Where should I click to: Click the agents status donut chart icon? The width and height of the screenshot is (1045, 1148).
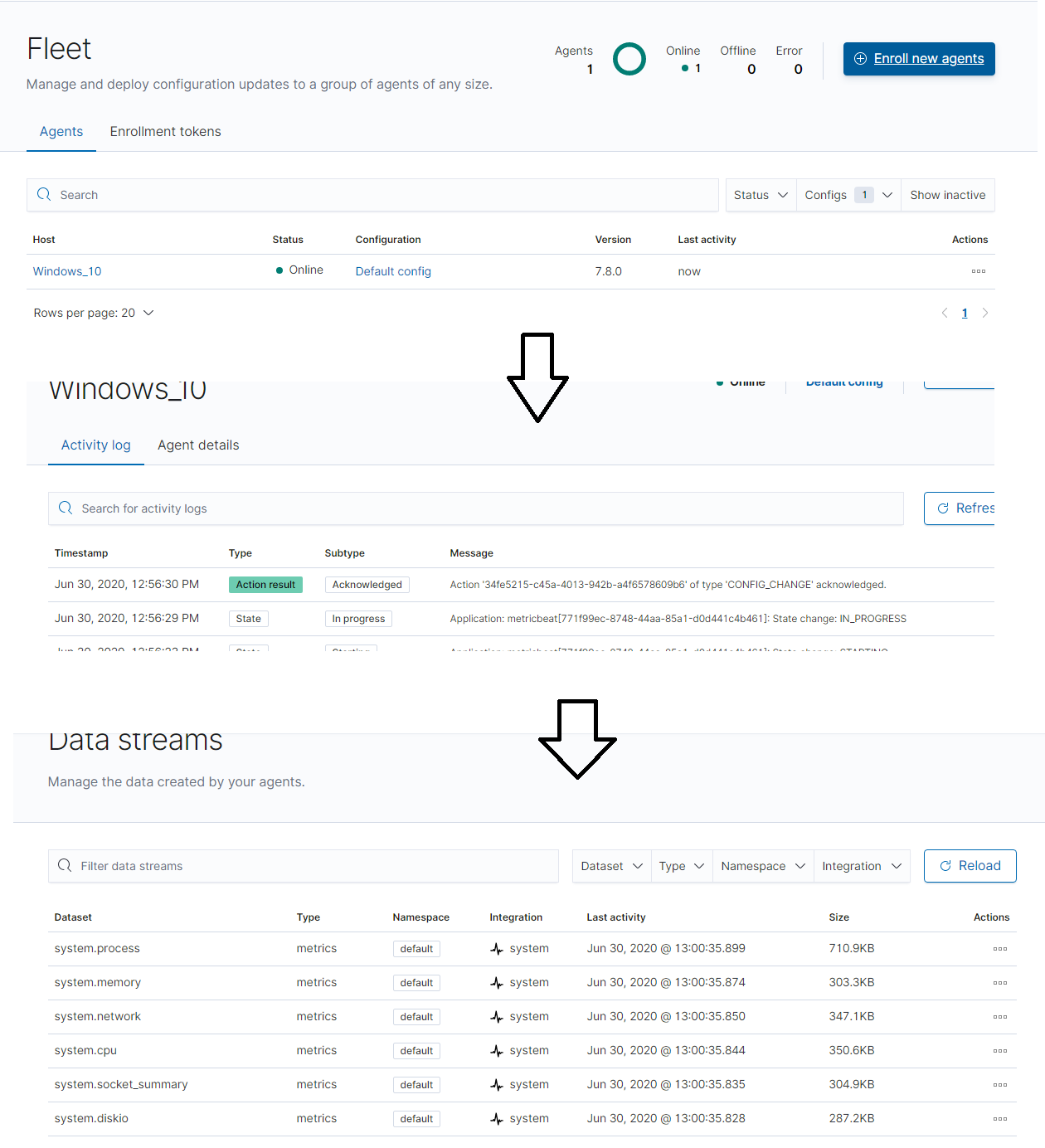pos(629,59)
